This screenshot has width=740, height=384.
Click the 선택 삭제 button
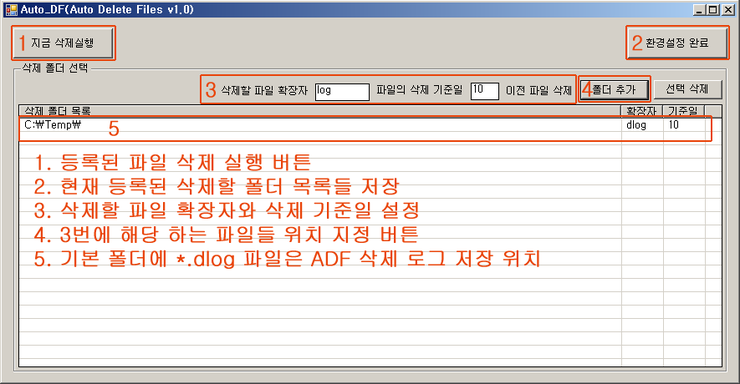tap(688, 89)
